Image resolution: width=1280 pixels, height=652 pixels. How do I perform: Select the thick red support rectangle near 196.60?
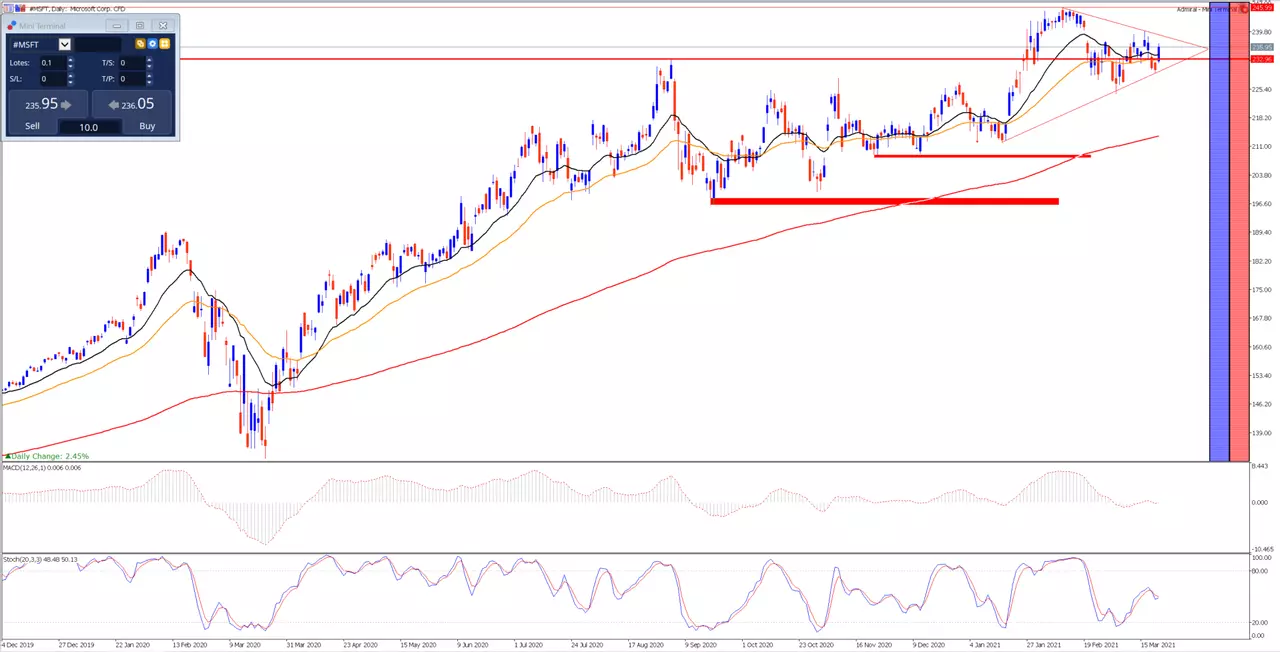point(884,202)
